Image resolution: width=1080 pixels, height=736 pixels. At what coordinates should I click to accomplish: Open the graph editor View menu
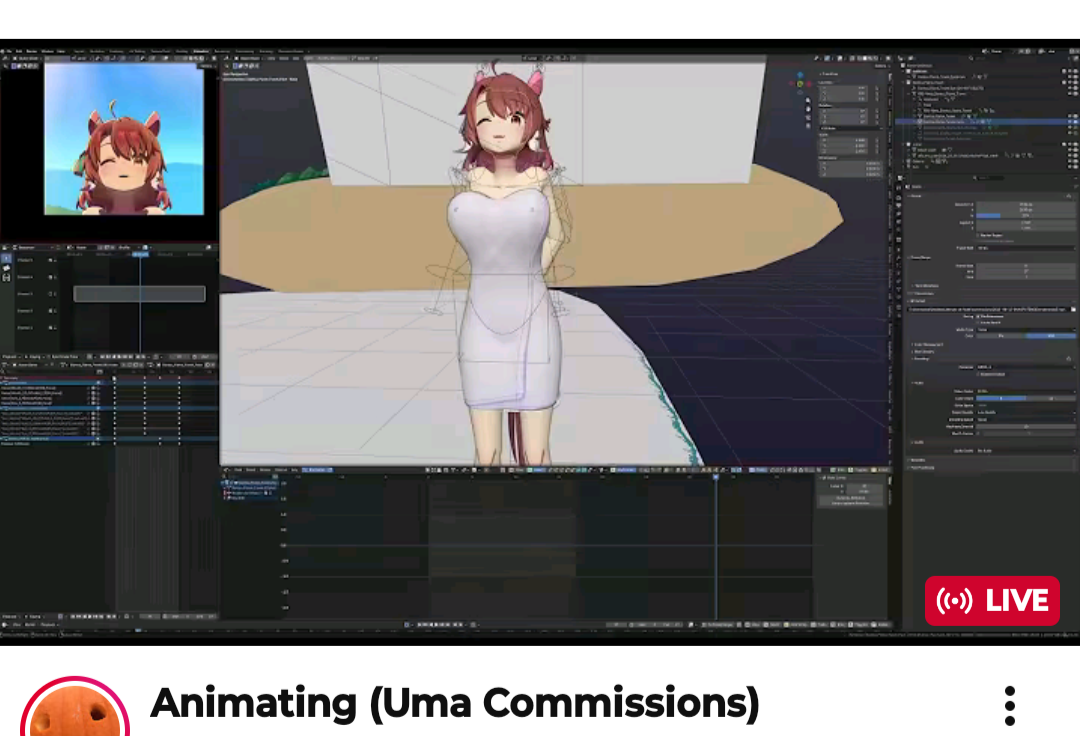pyautogui.click(x=238, y=470)
